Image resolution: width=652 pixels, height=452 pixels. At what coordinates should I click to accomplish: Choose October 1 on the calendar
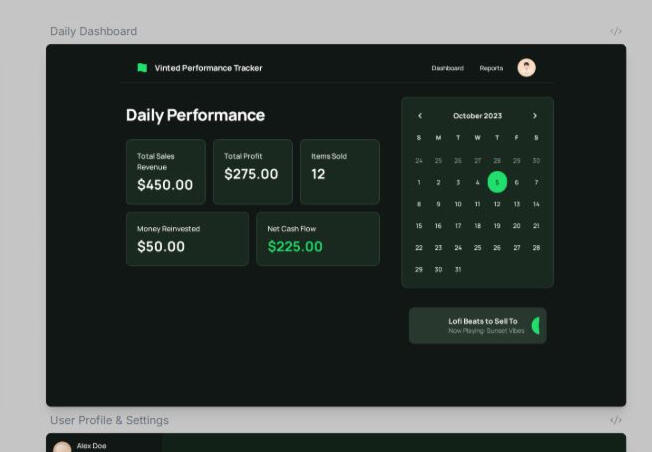point(419,182)
